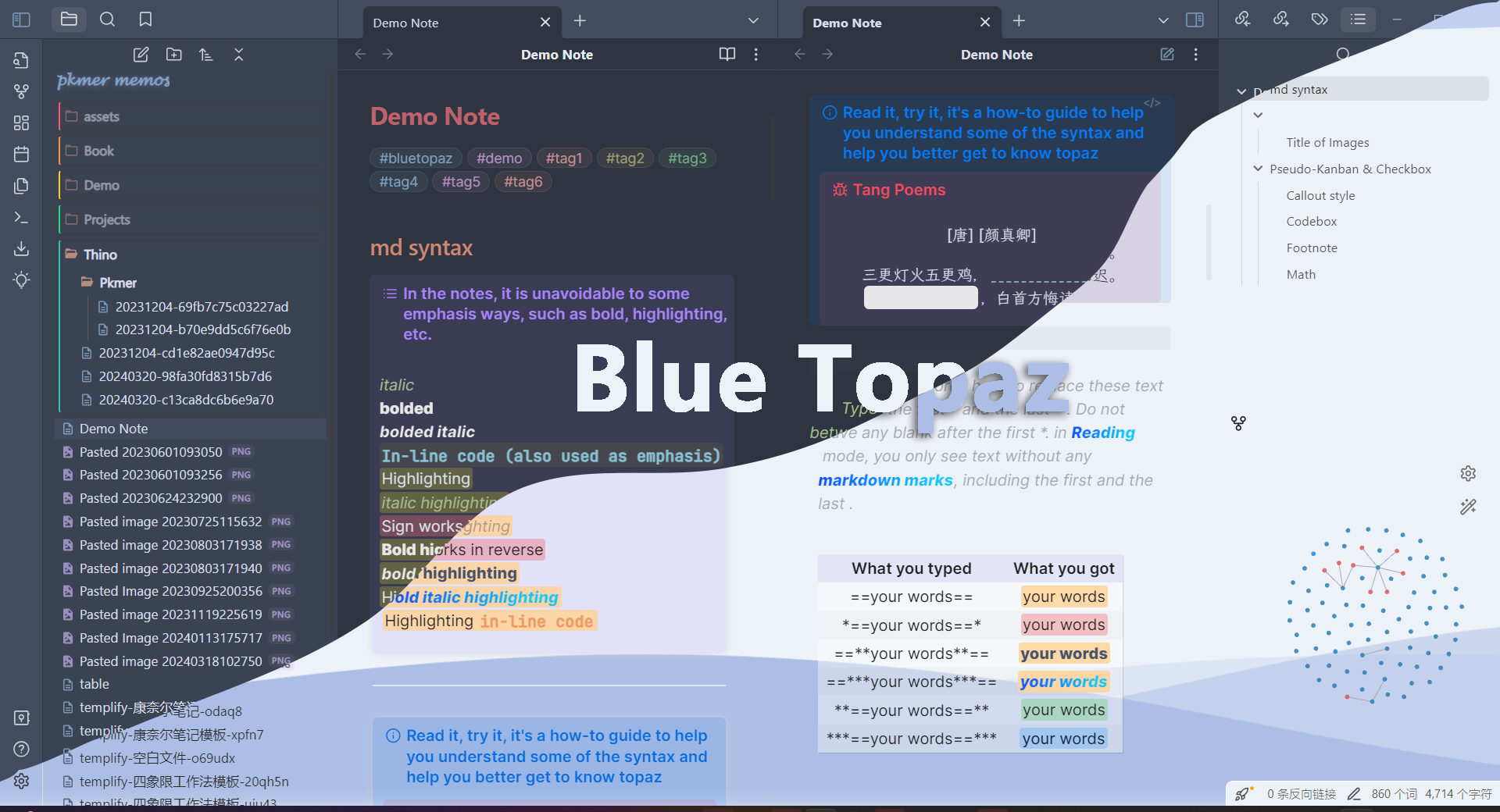
Task: Open the dropdown arrow after left tab group
Action: pyautogui.click(x=753, y=20)
